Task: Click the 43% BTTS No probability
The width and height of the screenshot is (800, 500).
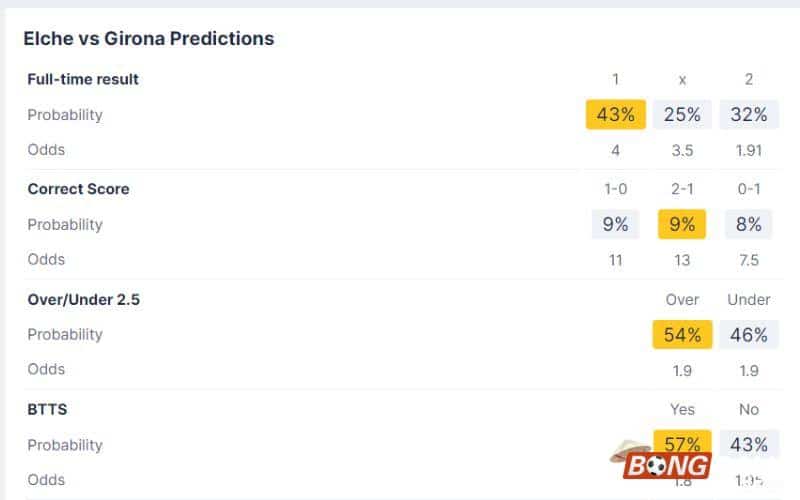Action: click(x=748, y=445)
